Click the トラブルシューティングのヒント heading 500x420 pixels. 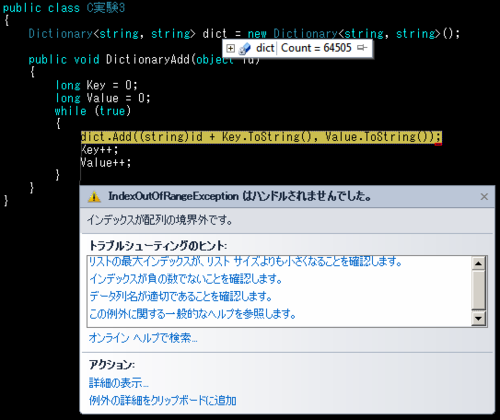(158, 246)
